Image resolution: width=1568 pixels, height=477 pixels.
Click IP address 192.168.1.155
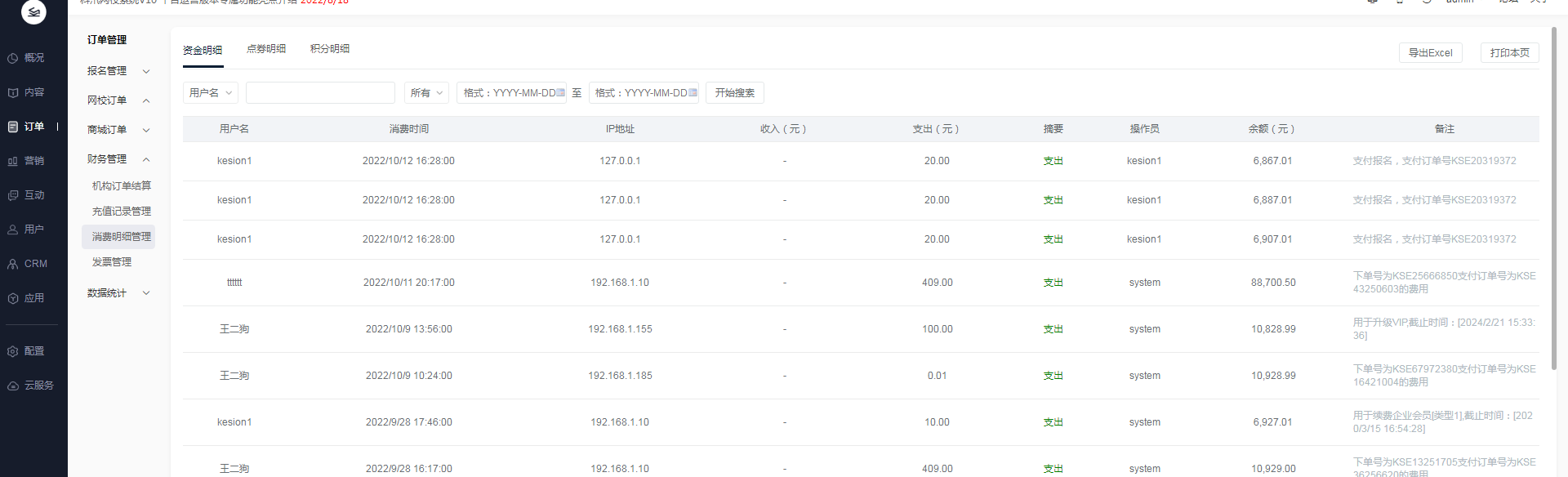[x=621, y=329]
